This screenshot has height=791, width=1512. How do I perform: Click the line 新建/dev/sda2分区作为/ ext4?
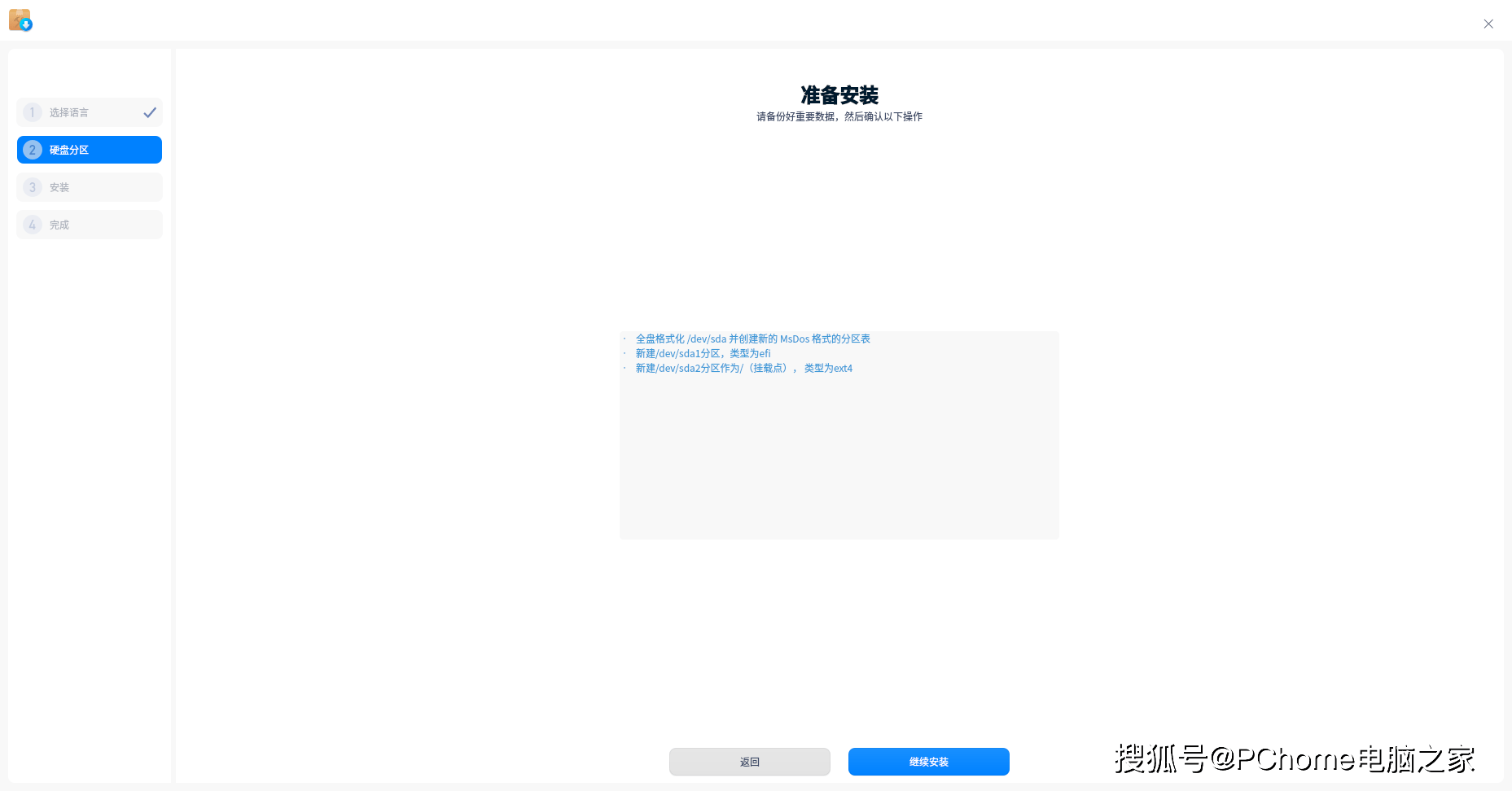click(743, 368)
